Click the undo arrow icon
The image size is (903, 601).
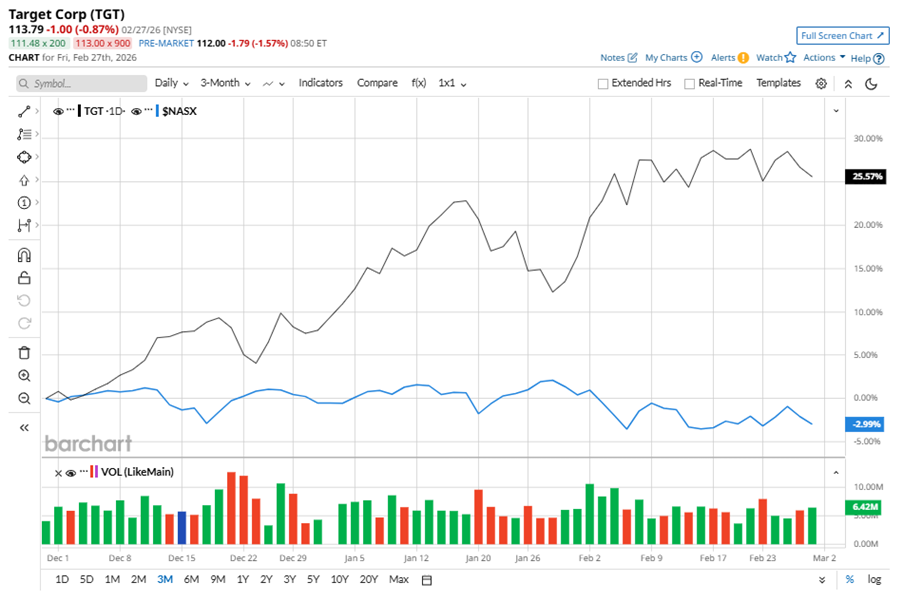tap(24, 300)
